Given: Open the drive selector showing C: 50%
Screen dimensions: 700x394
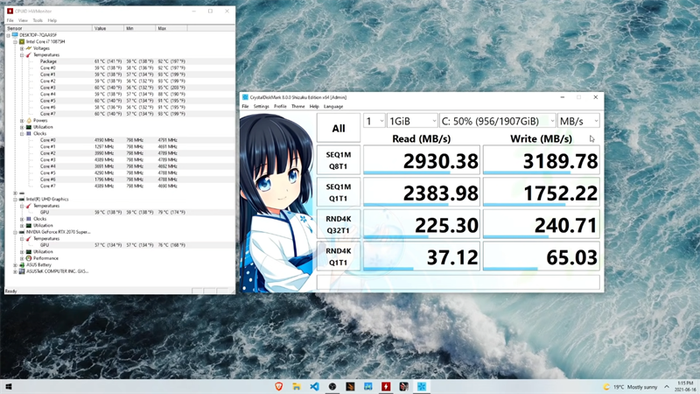Looking at the screenshot, I should [x=497, y=121].
